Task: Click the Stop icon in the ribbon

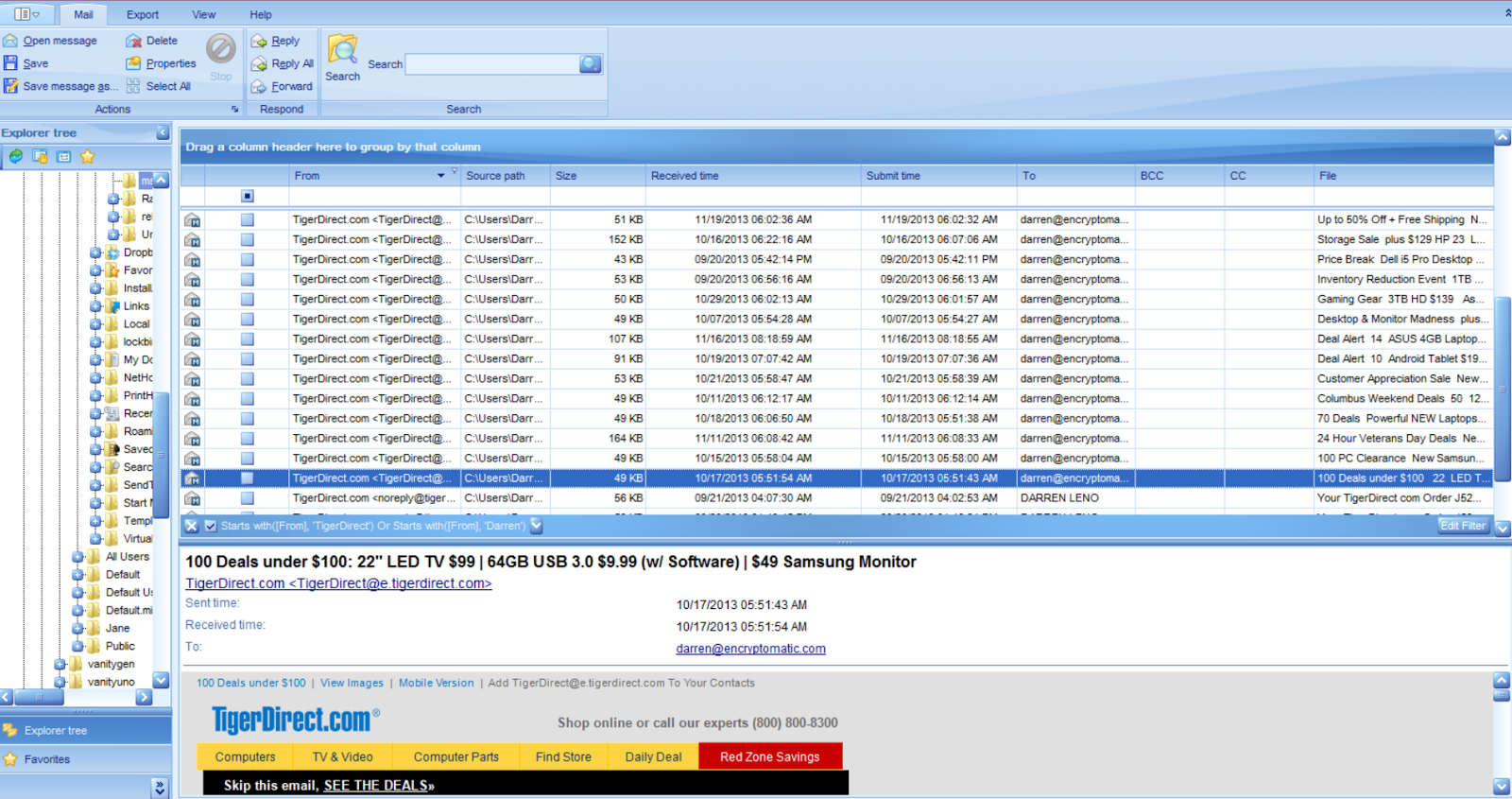Action: click(x=221, y=48)
